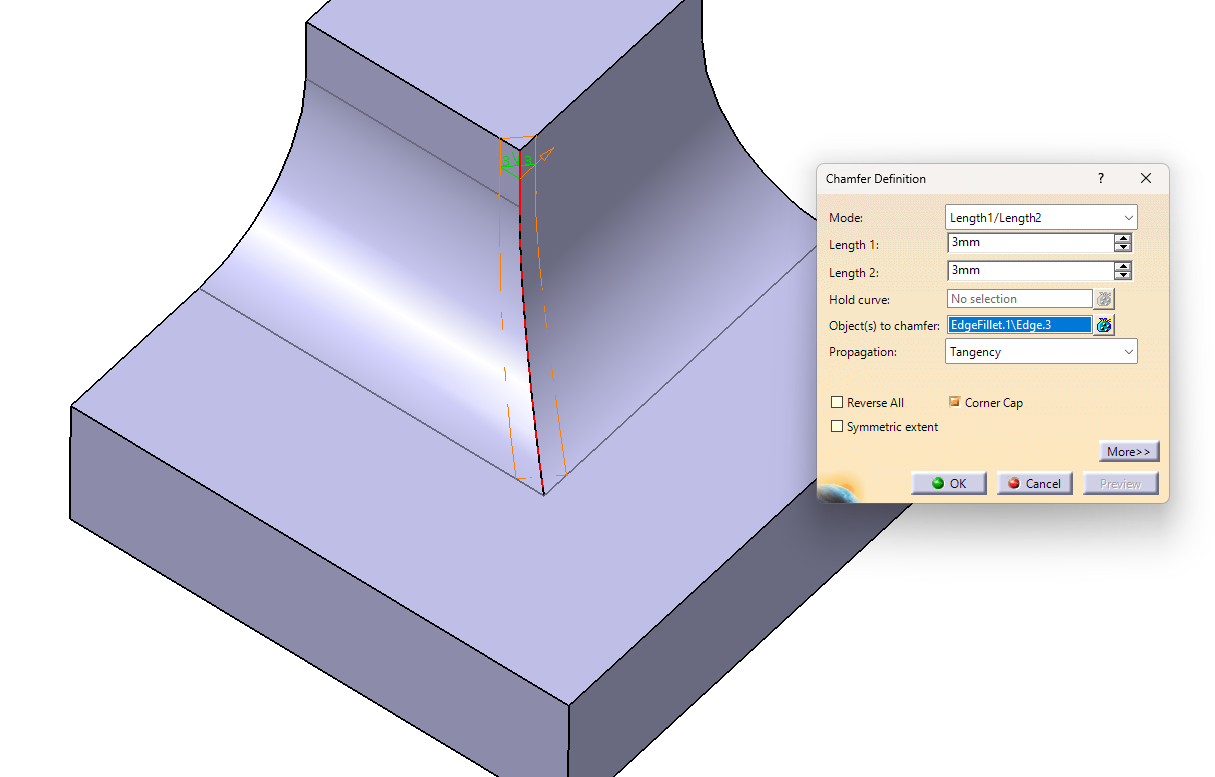Click the green chamfer dimension label on model

518,161
